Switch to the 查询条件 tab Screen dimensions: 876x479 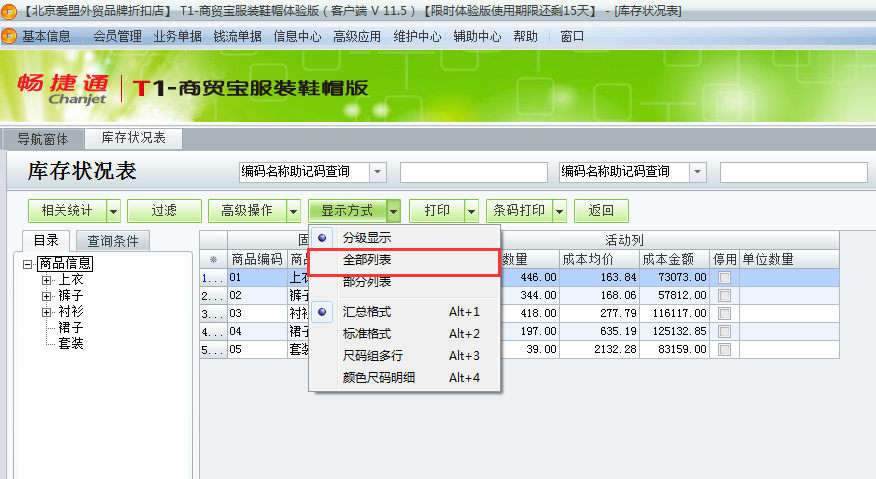[113, 241]
